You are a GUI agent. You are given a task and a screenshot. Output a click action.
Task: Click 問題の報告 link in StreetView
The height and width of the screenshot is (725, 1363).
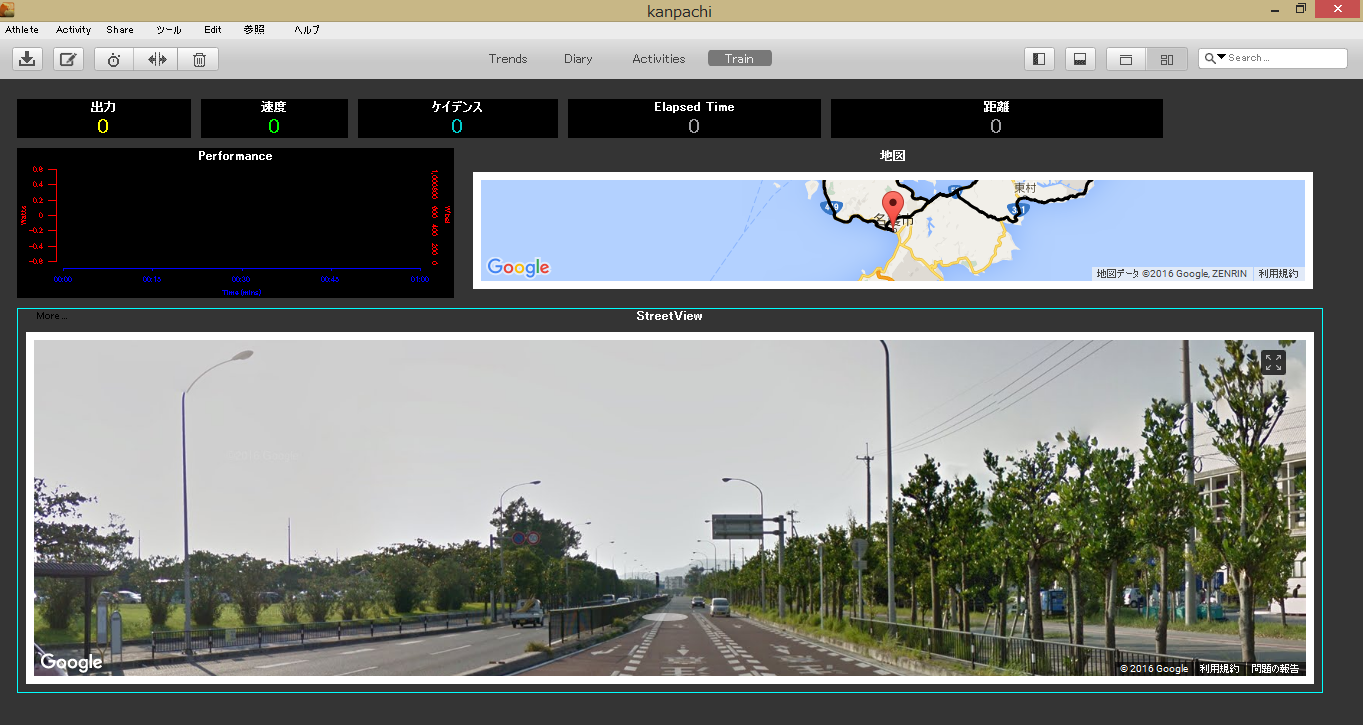click(x=1275, y=669)
